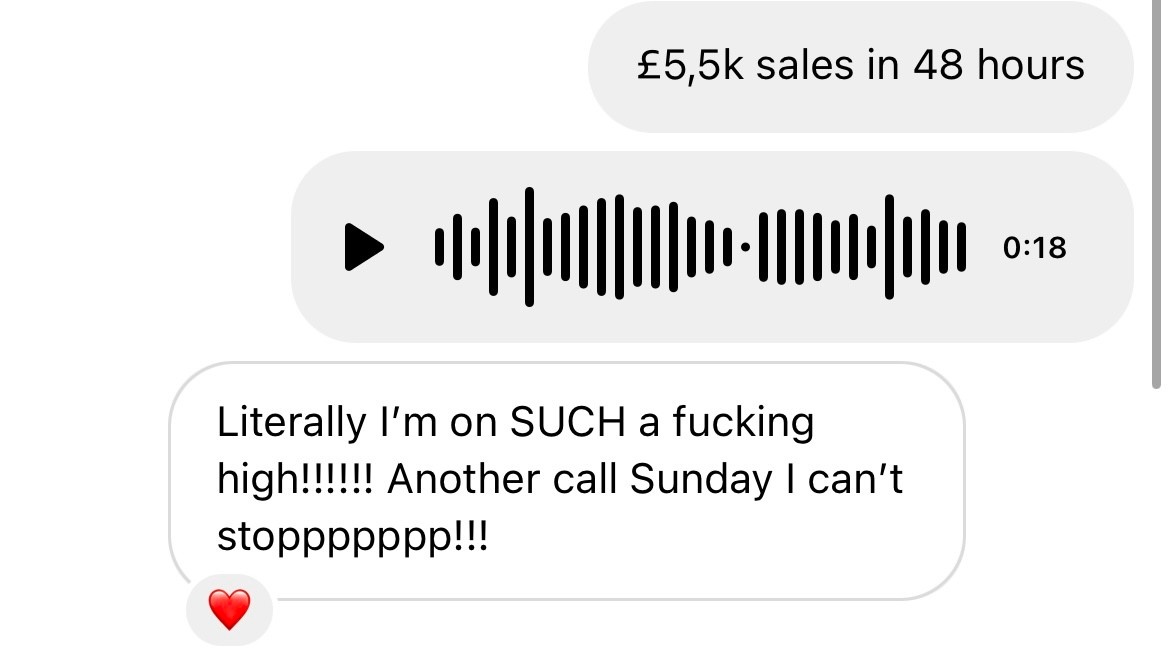Click the chat scrollbar thumb
Viewport: 1170px width, 651px height.
1156,200
